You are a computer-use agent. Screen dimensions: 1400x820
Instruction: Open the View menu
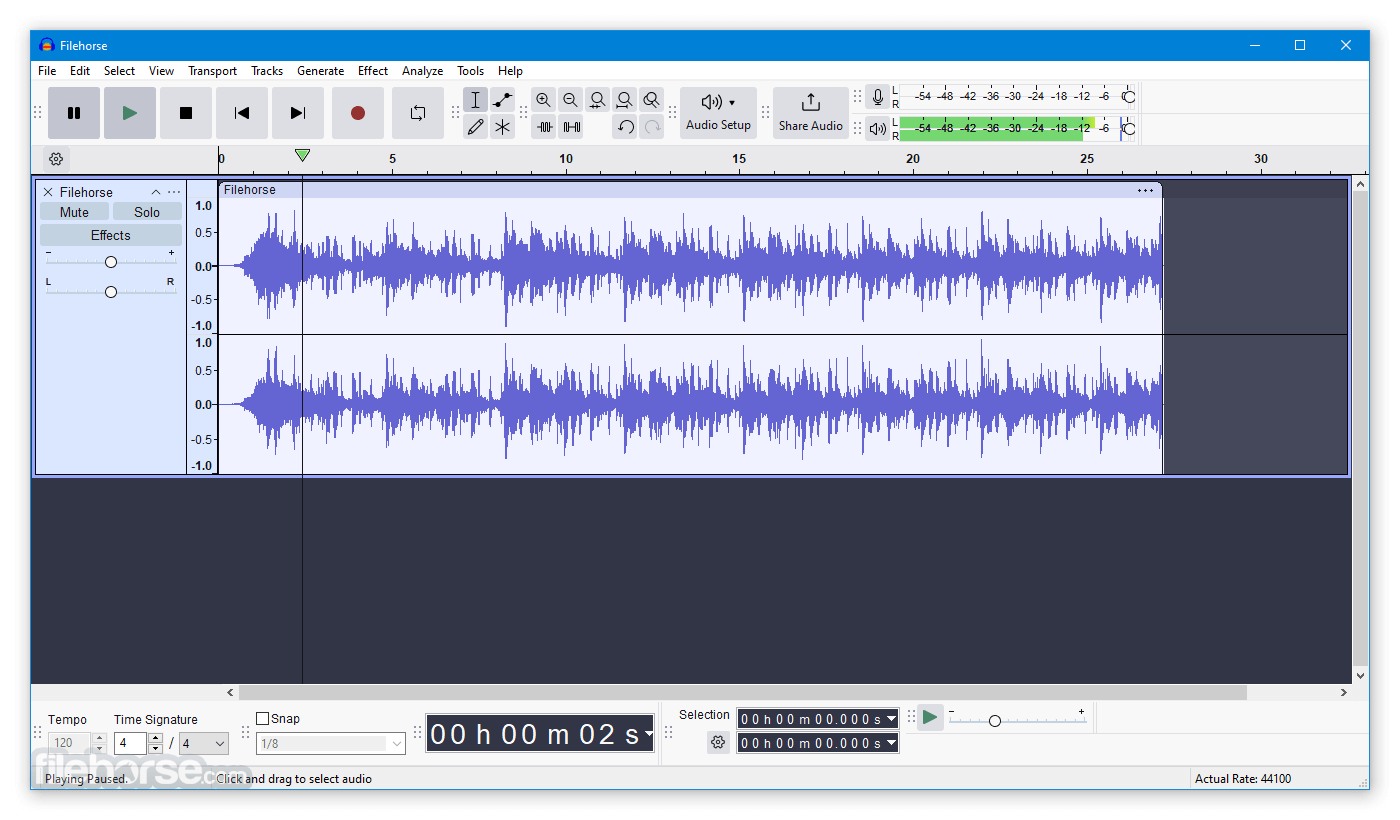(161, 71)
